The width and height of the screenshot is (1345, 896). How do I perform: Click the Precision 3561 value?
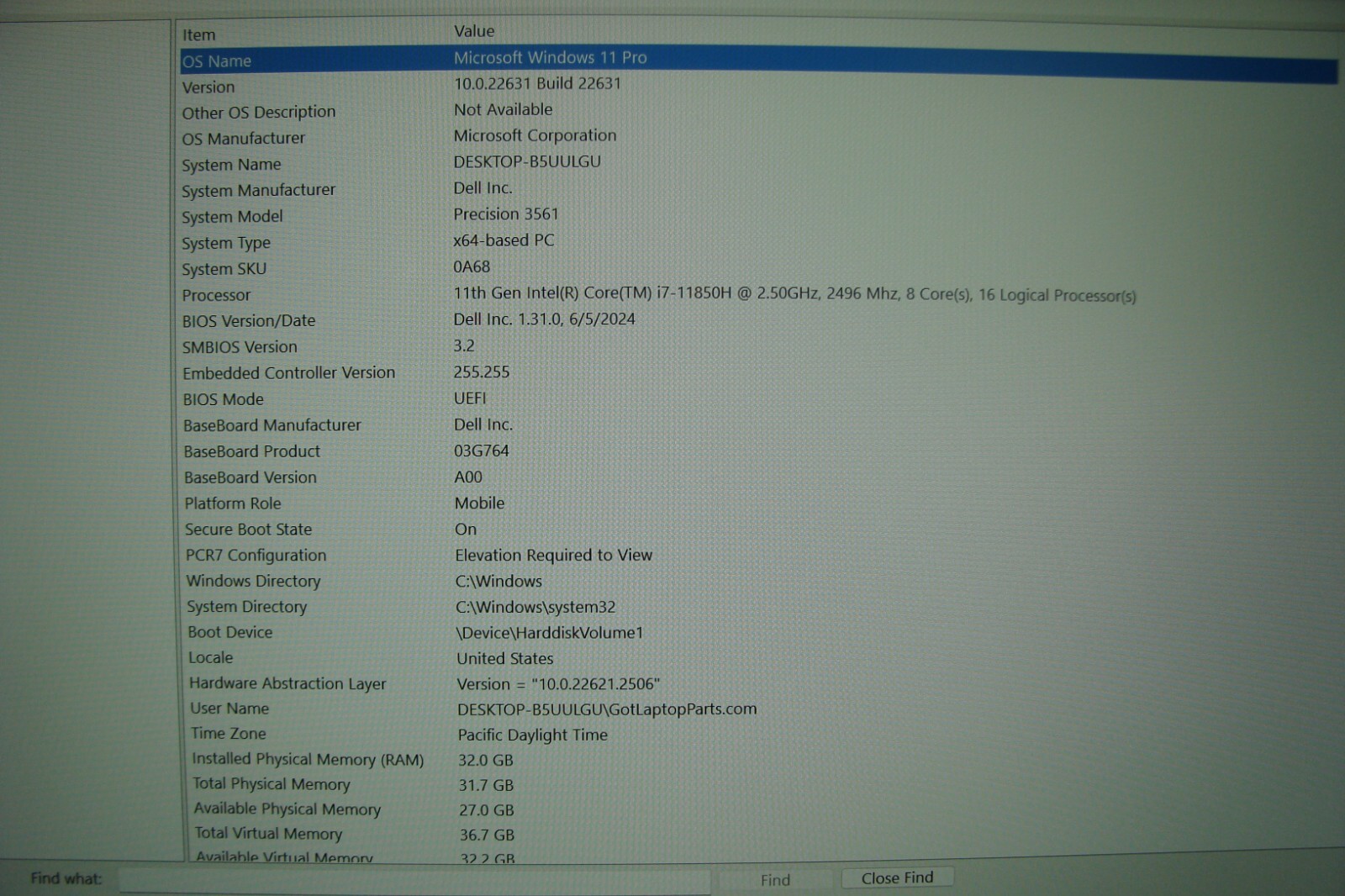(506, 214)
